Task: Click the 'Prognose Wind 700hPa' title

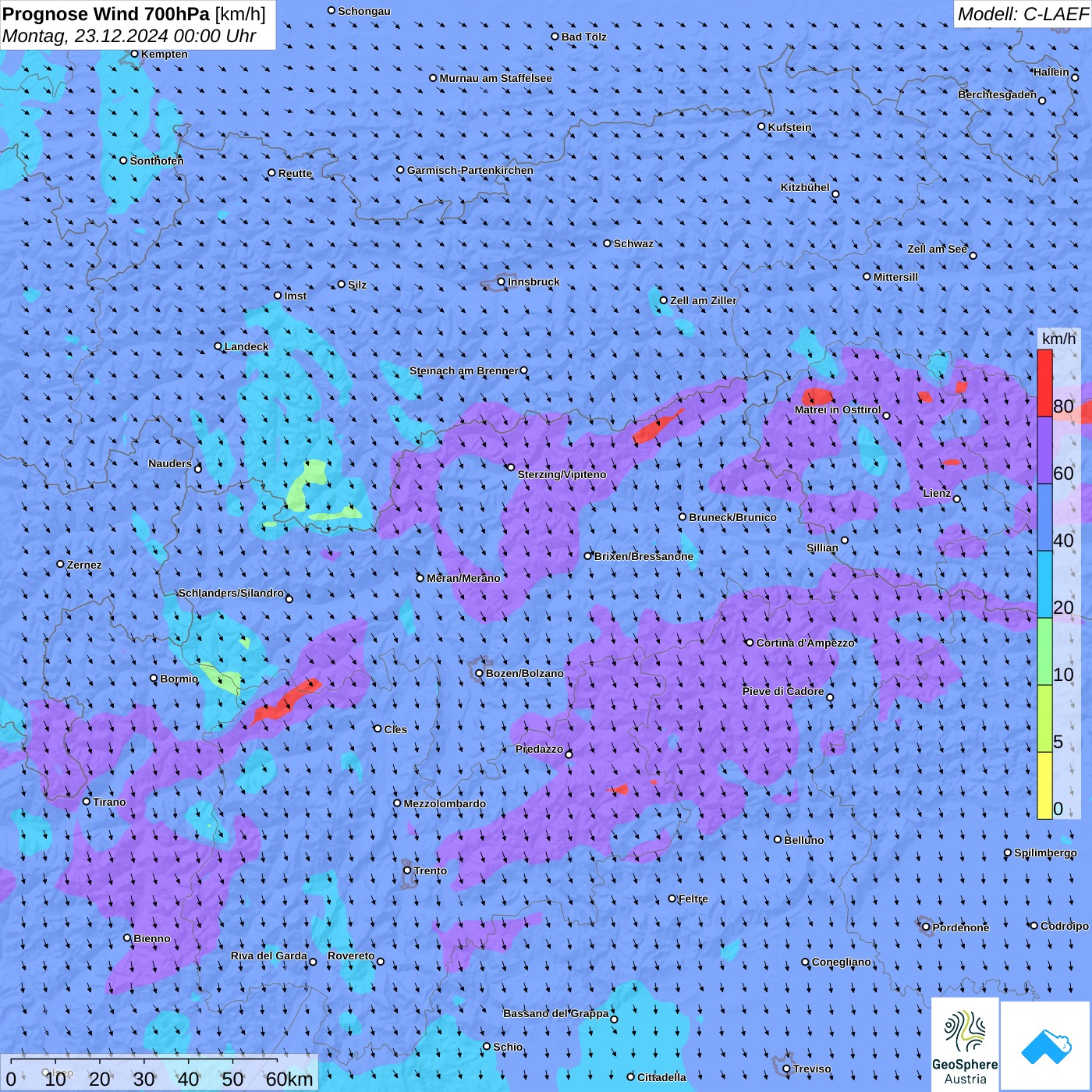Action: coord(134,14)
